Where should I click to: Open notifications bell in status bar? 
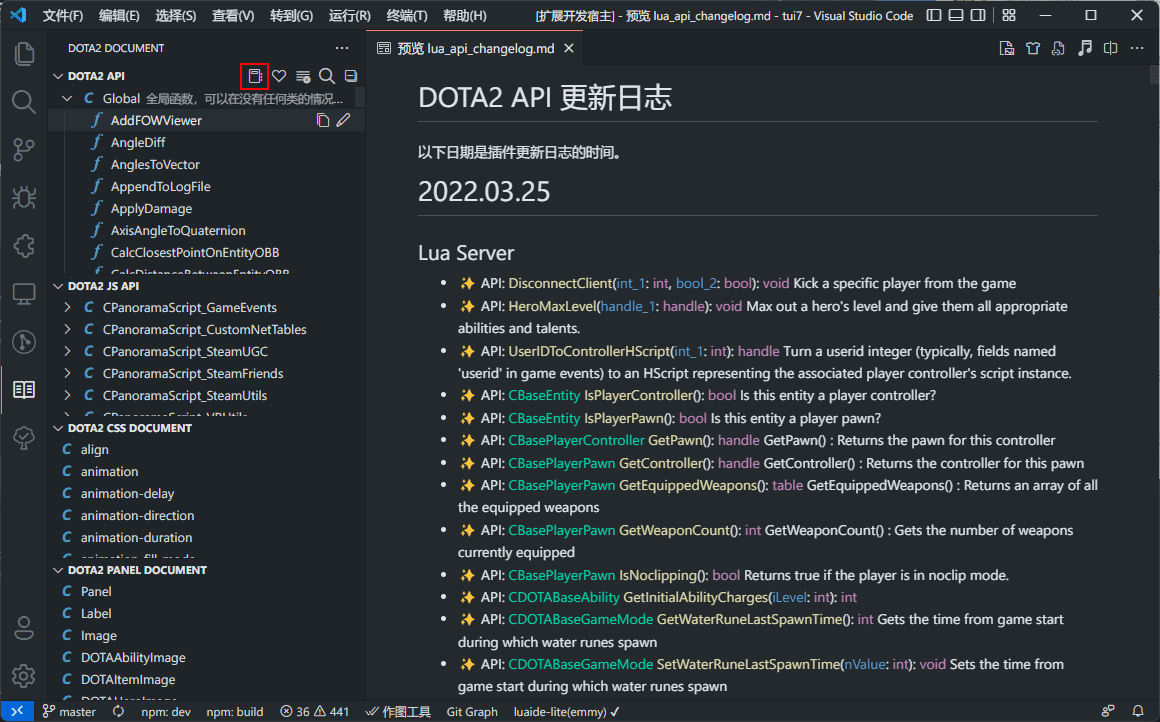(x=1138, y=712)
